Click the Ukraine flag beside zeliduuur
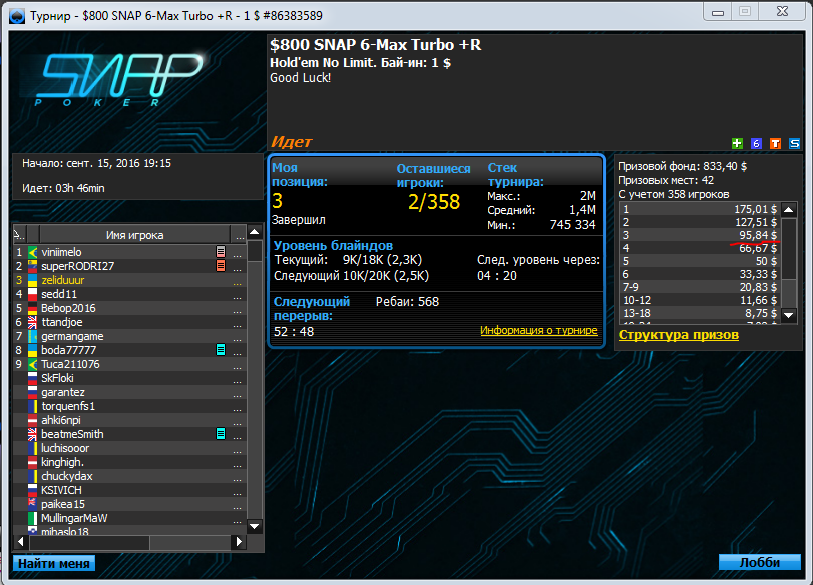 pos(32,280)
